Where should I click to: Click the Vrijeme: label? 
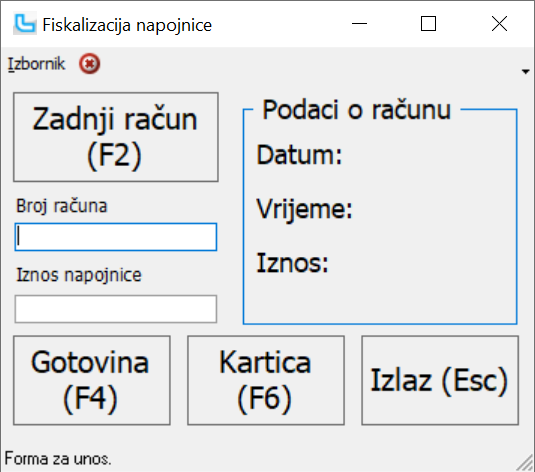pyautogui.click(x=304, y=209)
